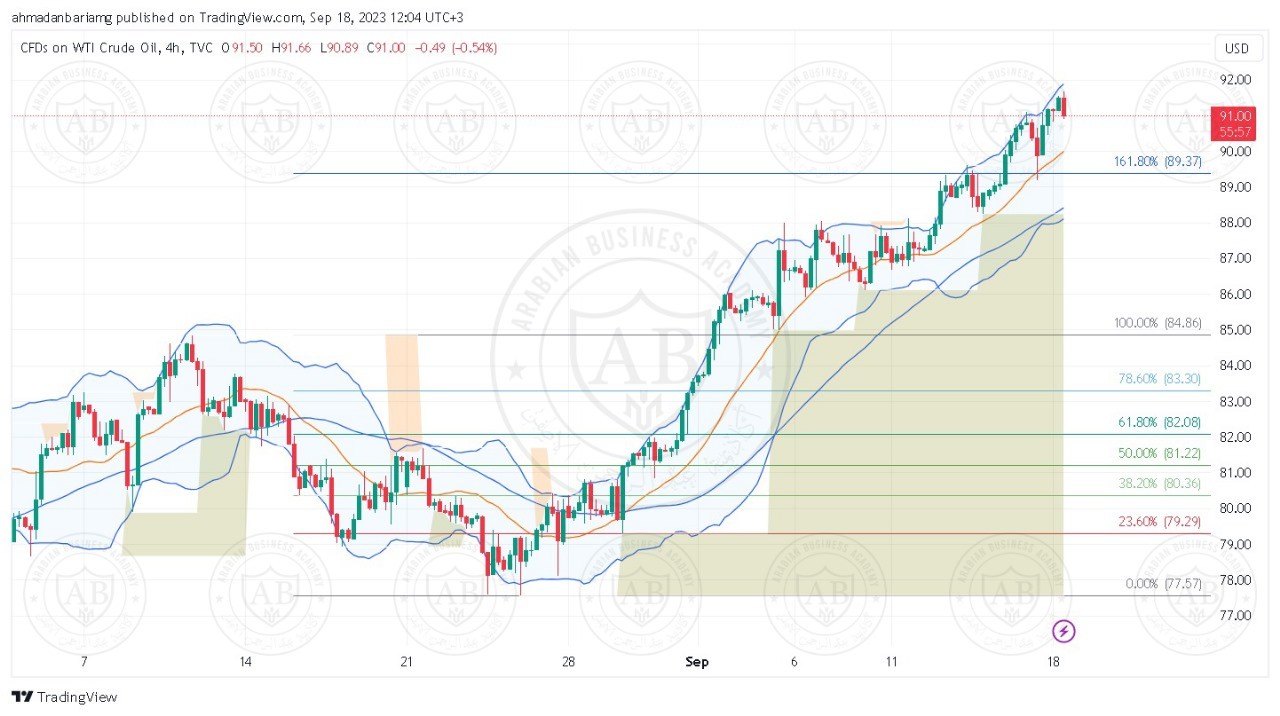The width and height of the screenshot is (1280, 716).
Task: Click the TVC exchange label
Action: click(199, 48)
